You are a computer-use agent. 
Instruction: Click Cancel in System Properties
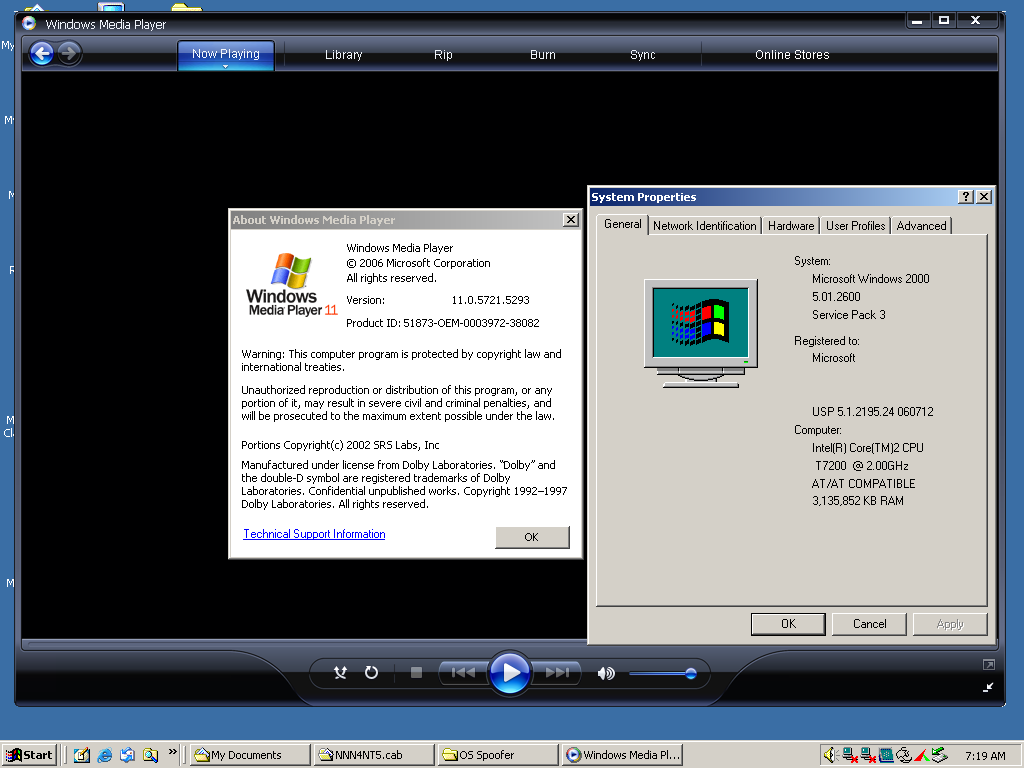[x=869, y=624]
